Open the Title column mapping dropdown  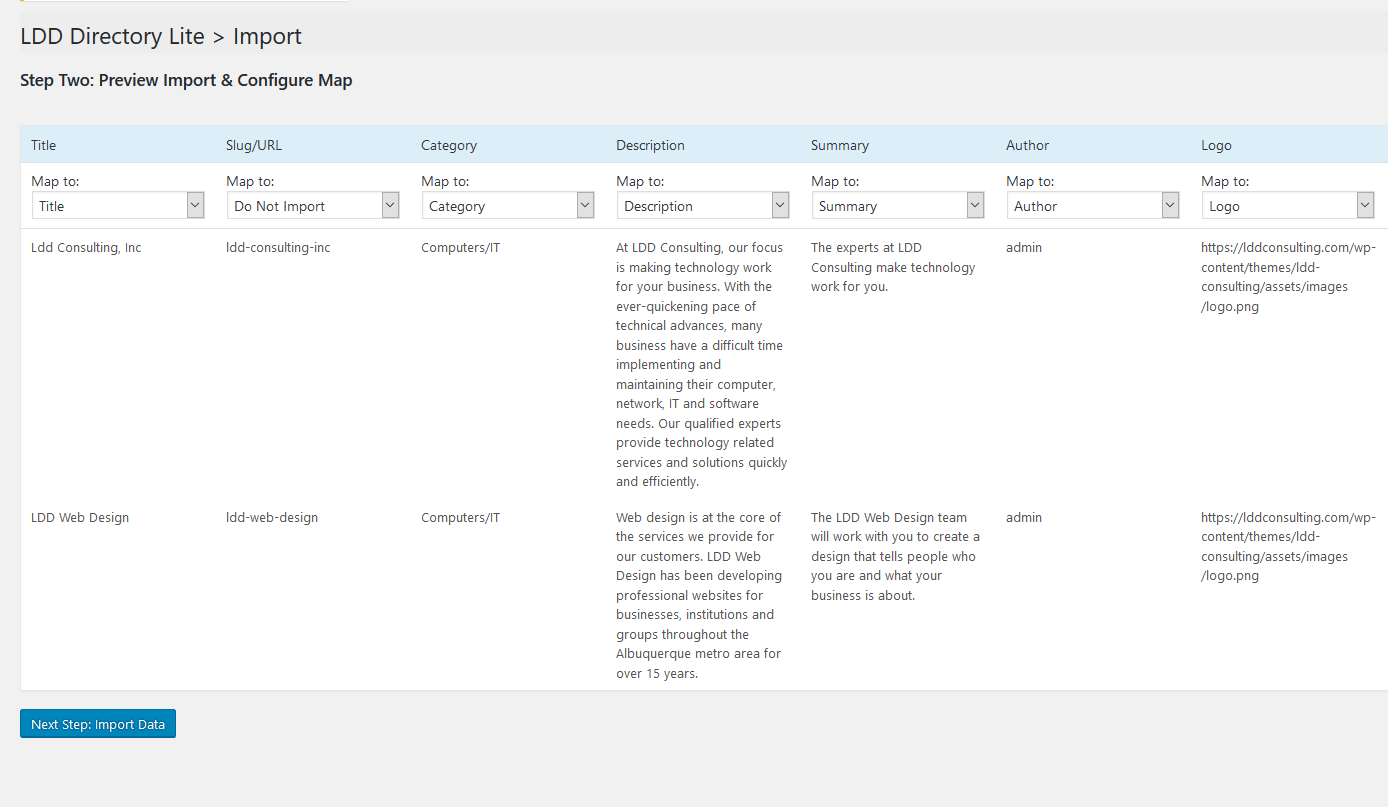tap(118, 205)
